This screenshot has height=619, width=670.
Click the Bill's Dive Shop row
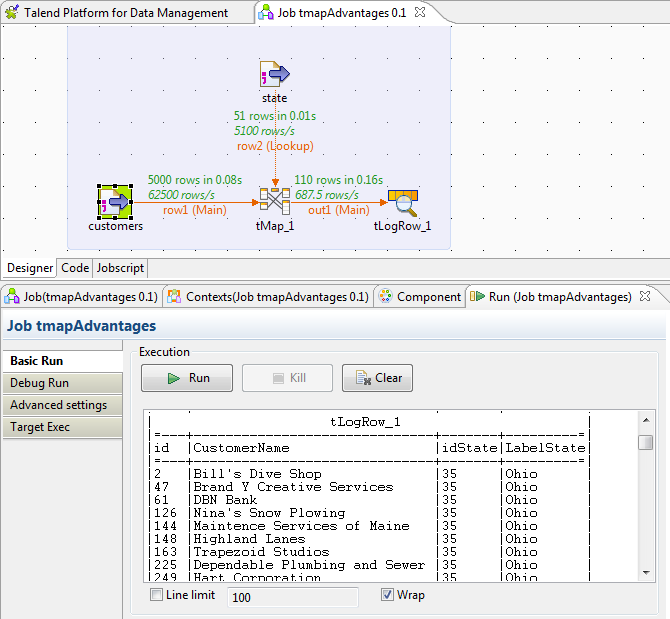click(369, 474)
